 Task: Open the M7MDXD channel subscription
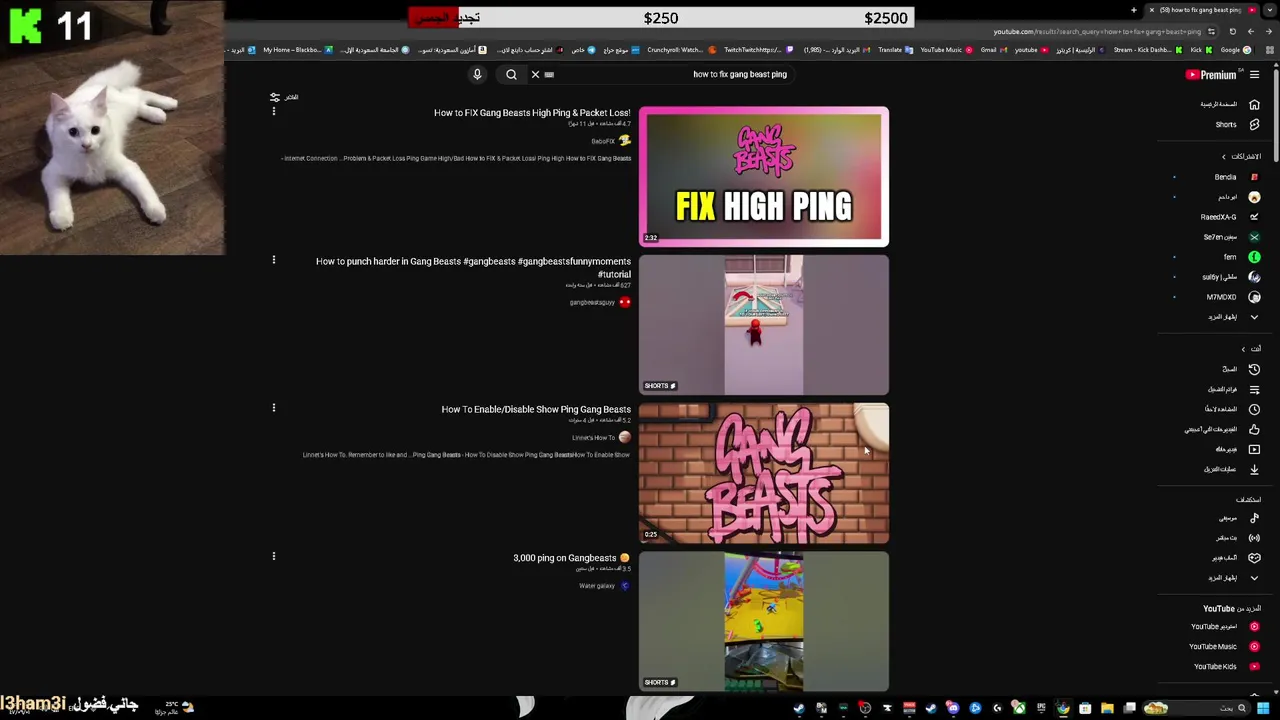tap(1232, 297)
